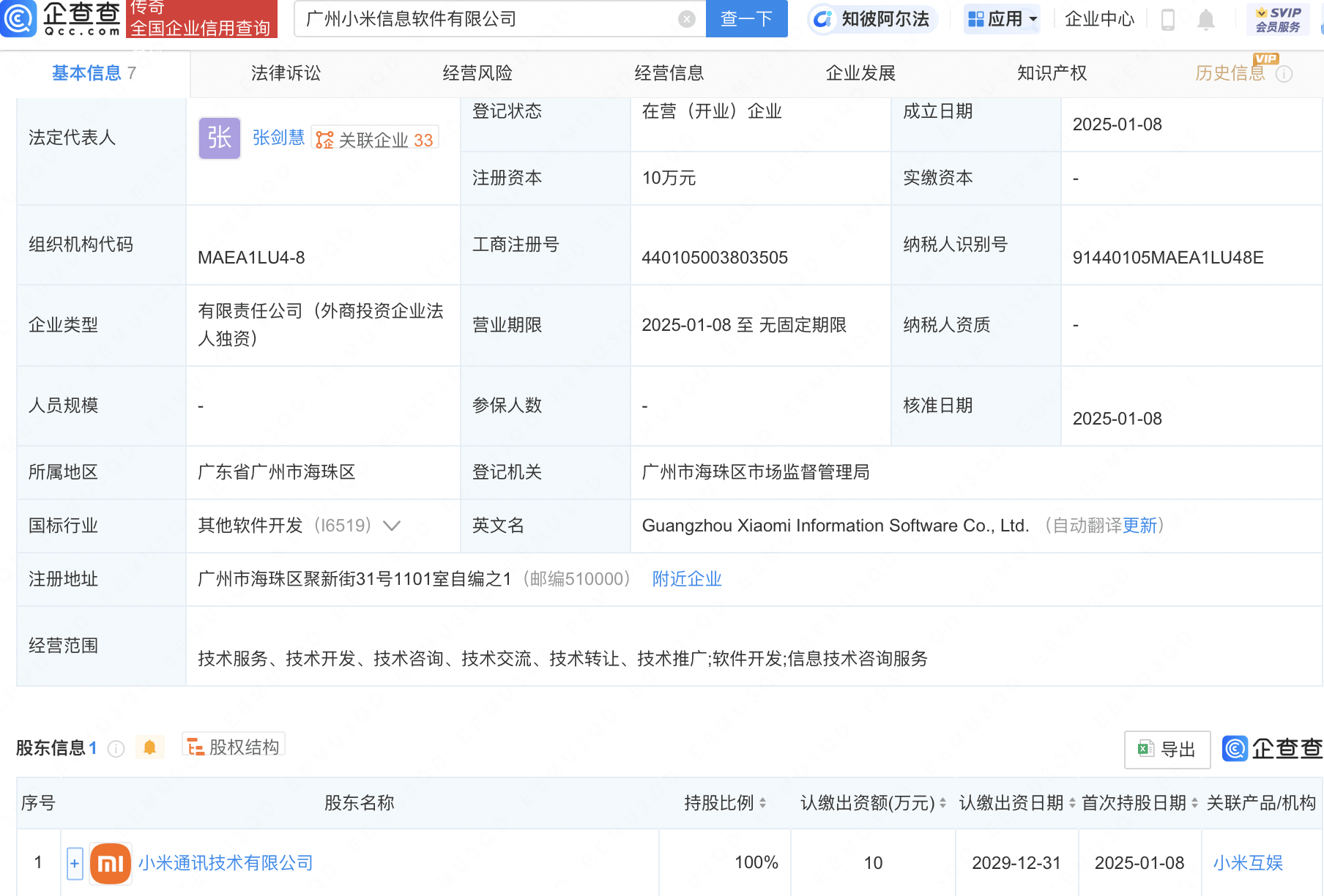Open 小米通讯技术有限公司 shareholder link
This screenshot has height=896, width=1324.
tap(226, 863)
